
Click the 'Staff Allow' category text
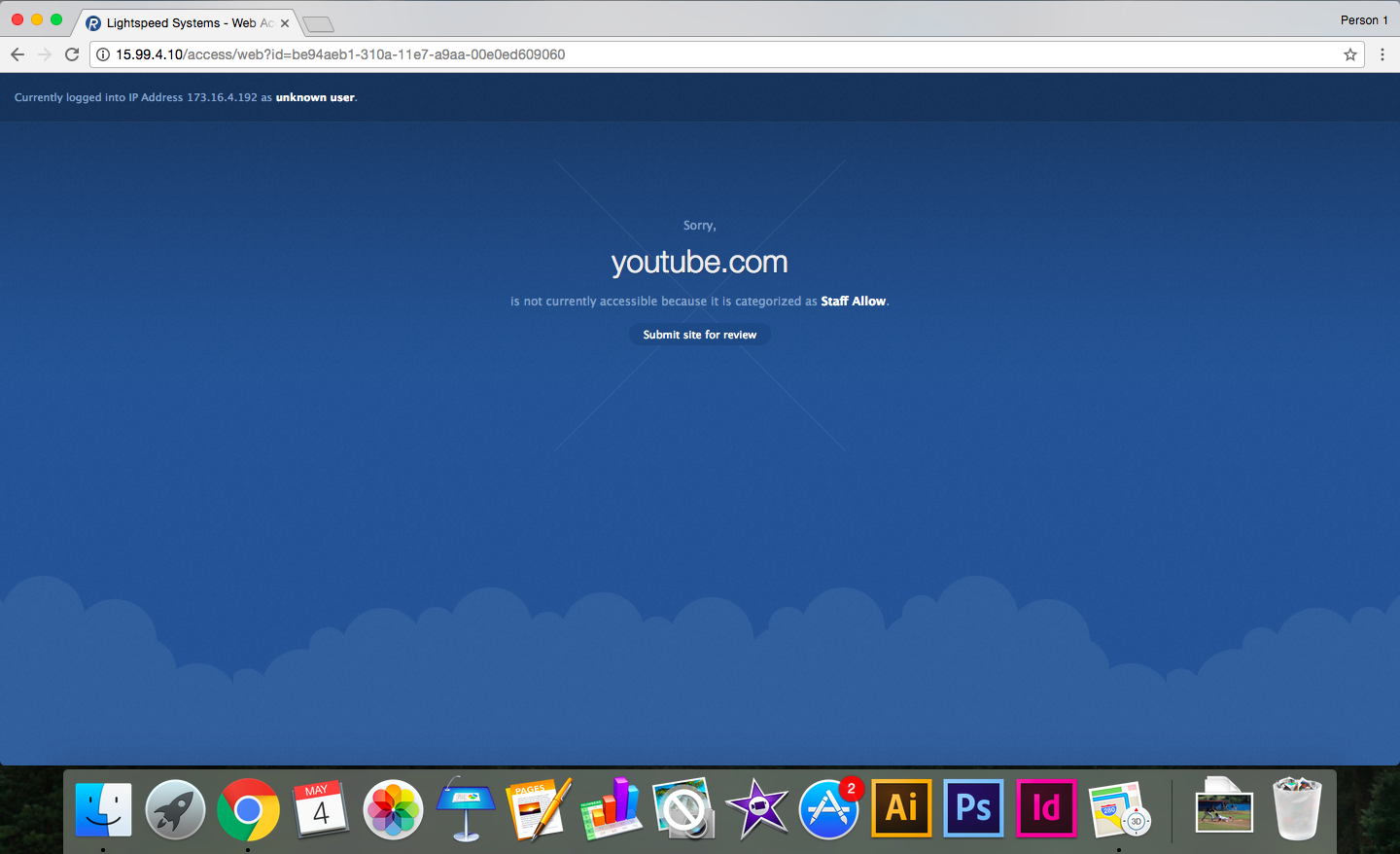pos(853,302)
